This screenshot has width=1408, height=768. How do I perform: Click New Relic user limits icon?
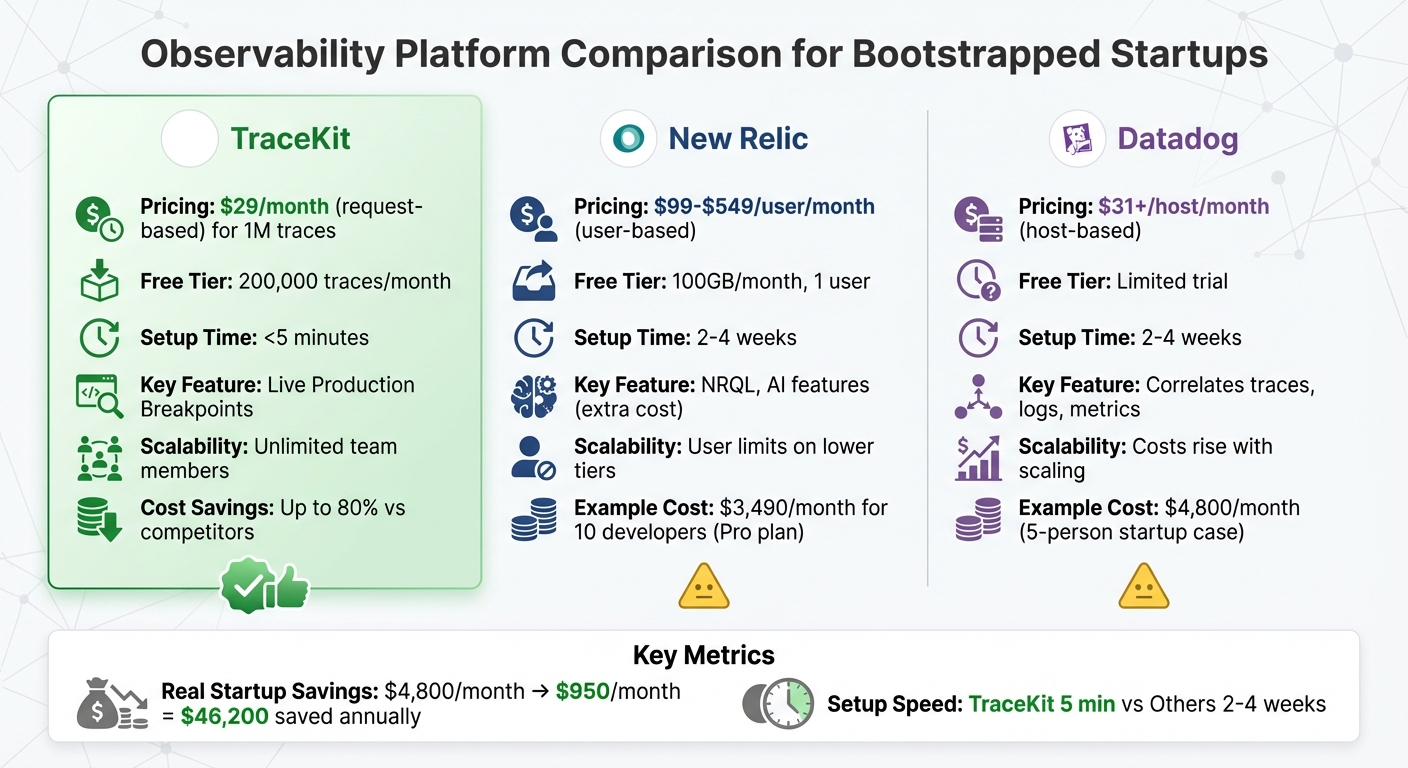(x=533, y=458)
